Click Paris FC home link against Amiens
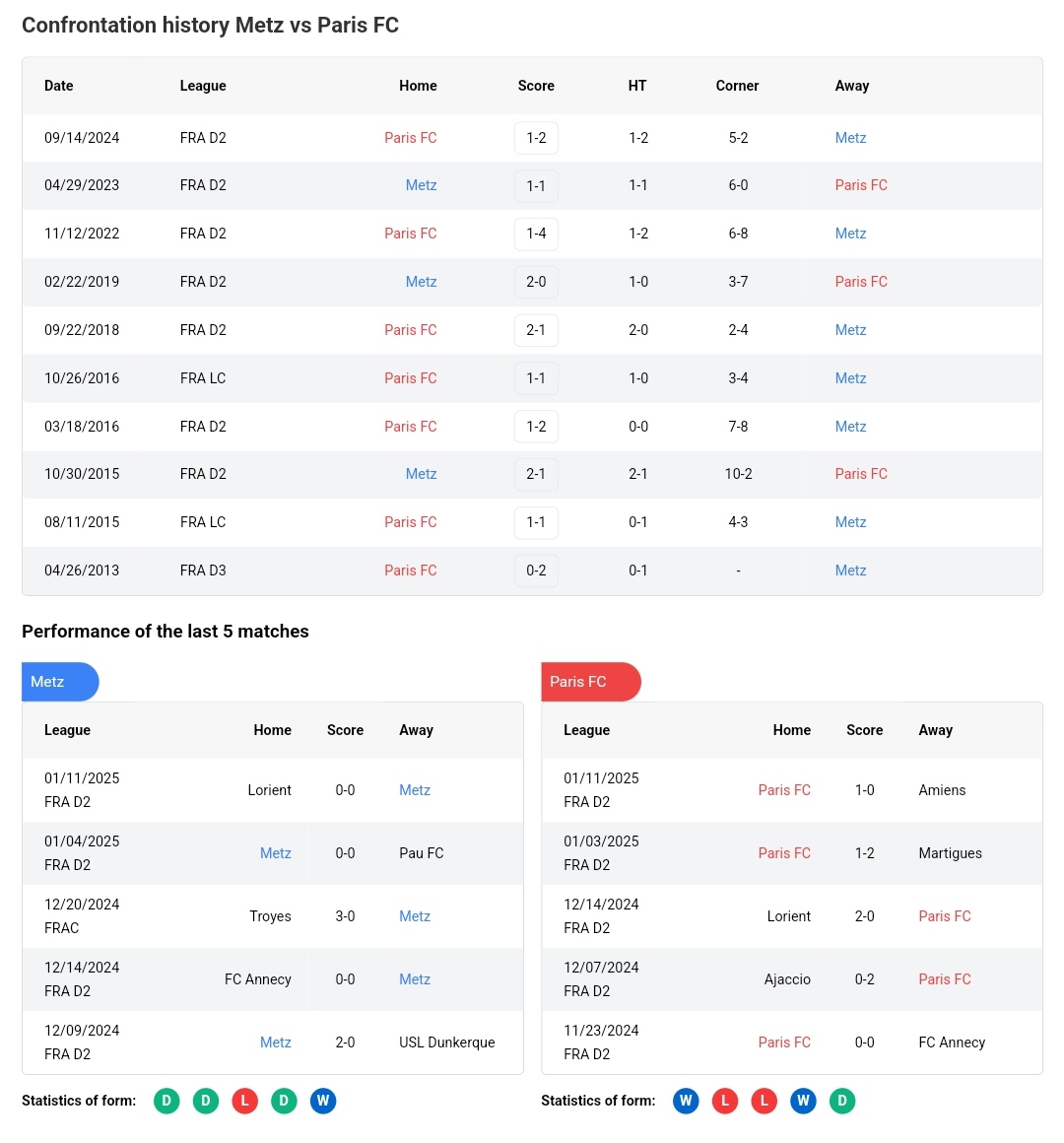 (x=784, y=790)
